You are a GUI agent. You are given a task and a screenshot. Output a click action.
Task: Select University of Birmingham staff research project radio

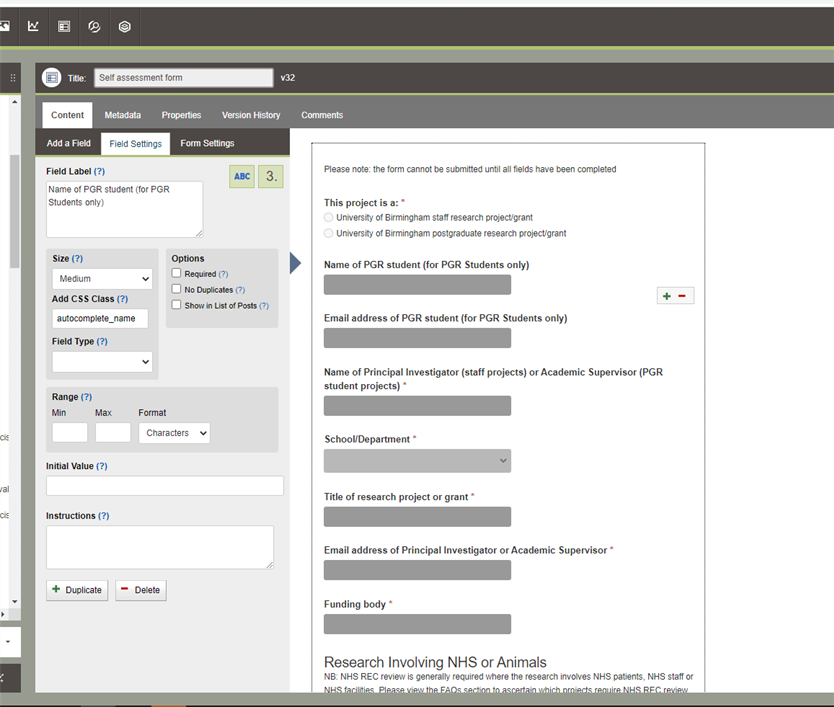pyautogui.click(x=329, y=217)
